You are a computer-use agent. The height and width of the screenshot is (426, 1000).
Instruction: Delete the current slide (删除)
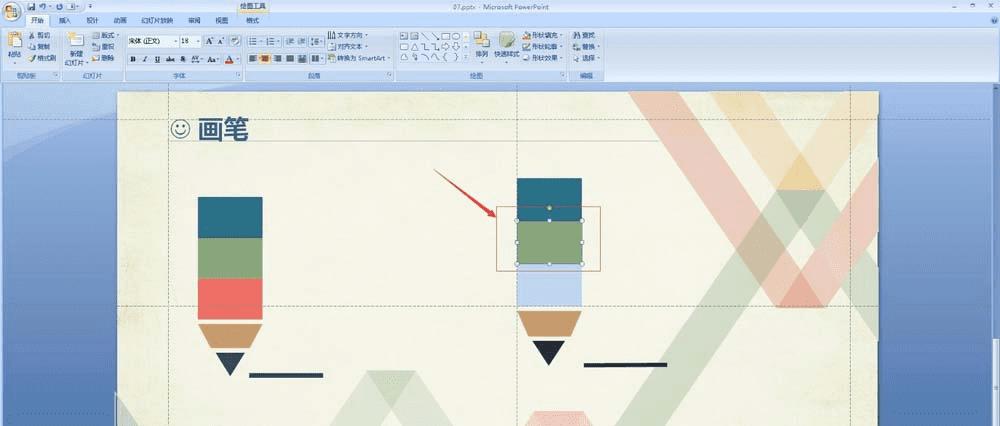103,58
